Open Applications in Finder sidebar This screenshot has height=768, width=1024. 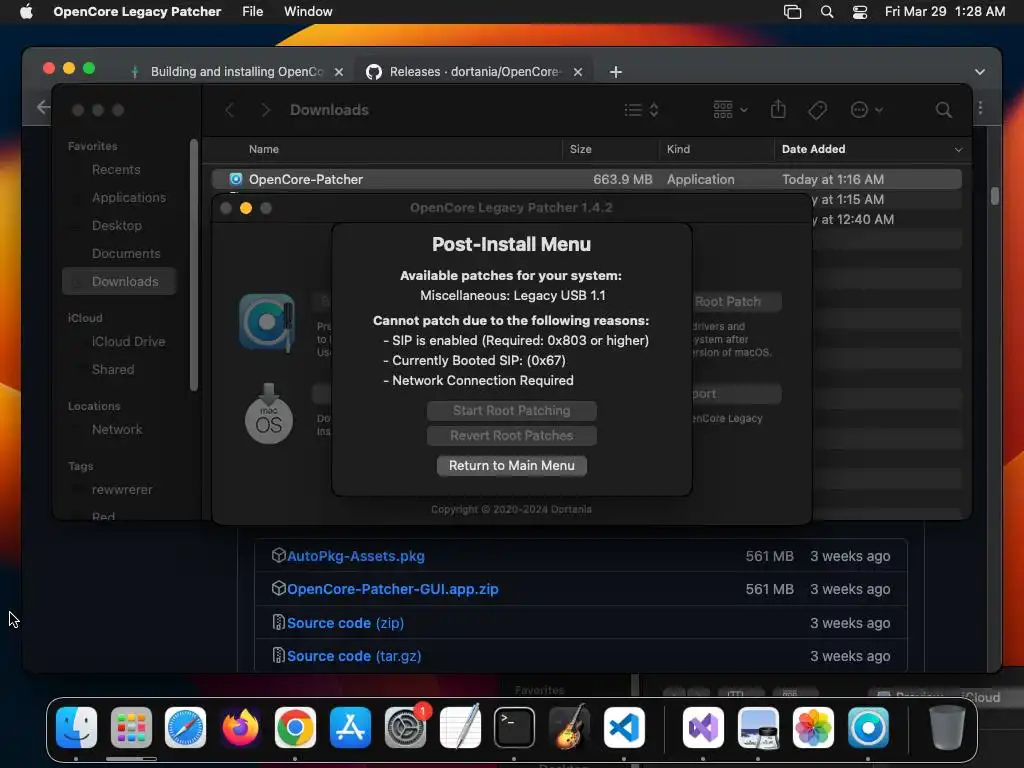tap(129, 197)
